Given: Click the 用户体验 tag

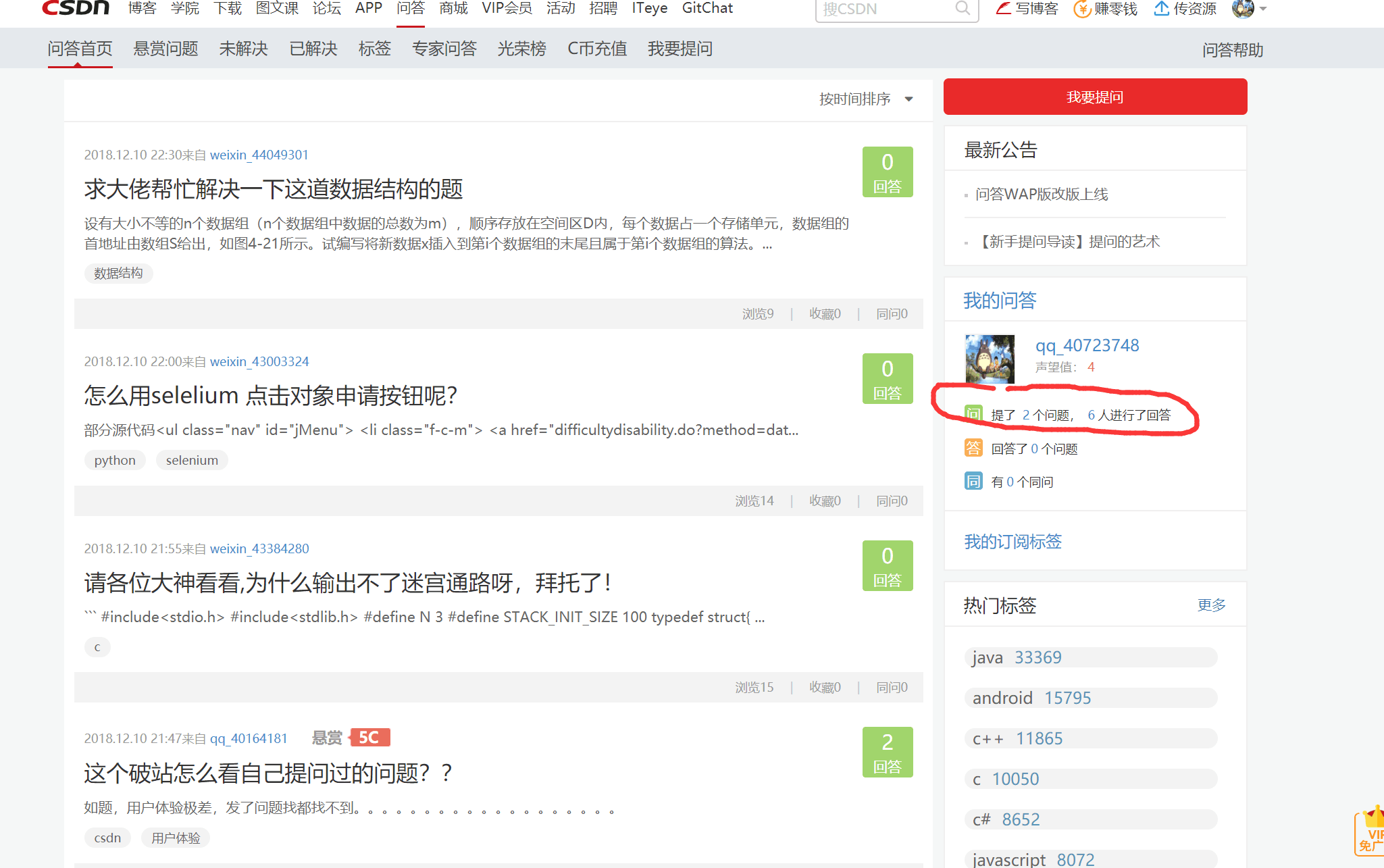Looking at the screenshot, I should click(x=176, y=838).
